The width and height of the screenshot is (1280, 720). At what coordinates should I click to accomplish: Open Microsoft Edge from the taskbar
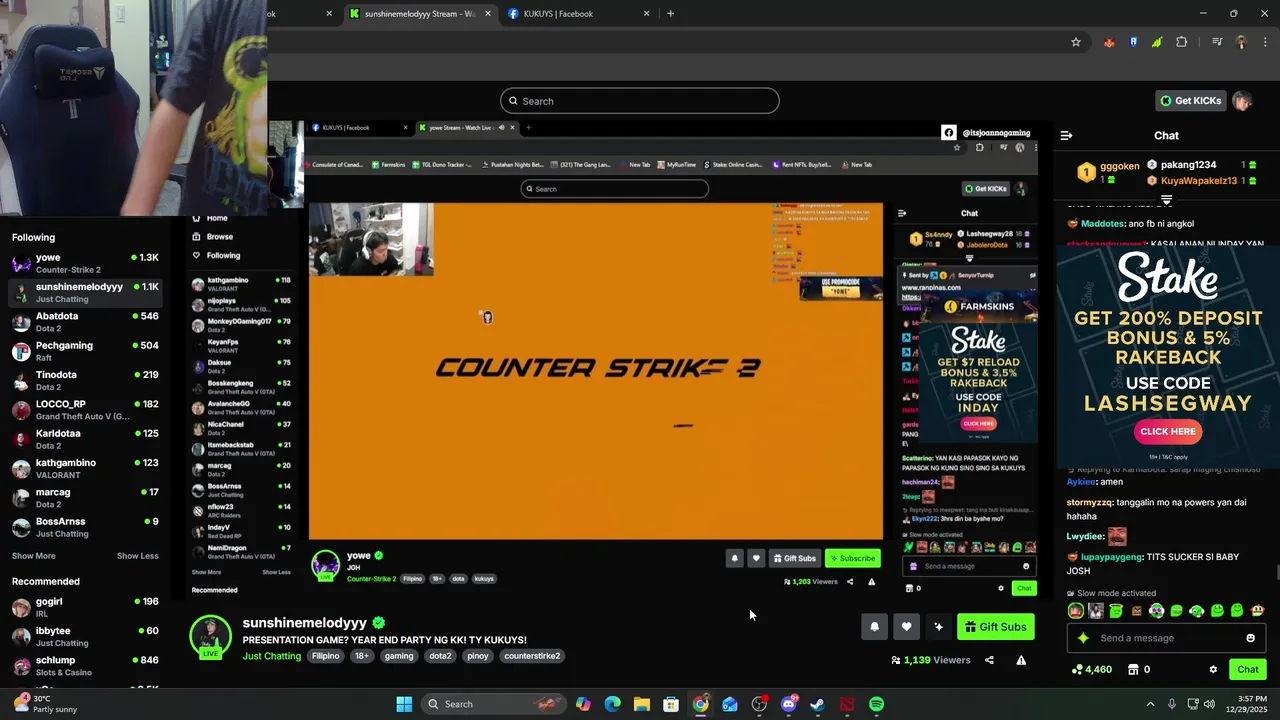pyautogui.click(x=612, y=704)
